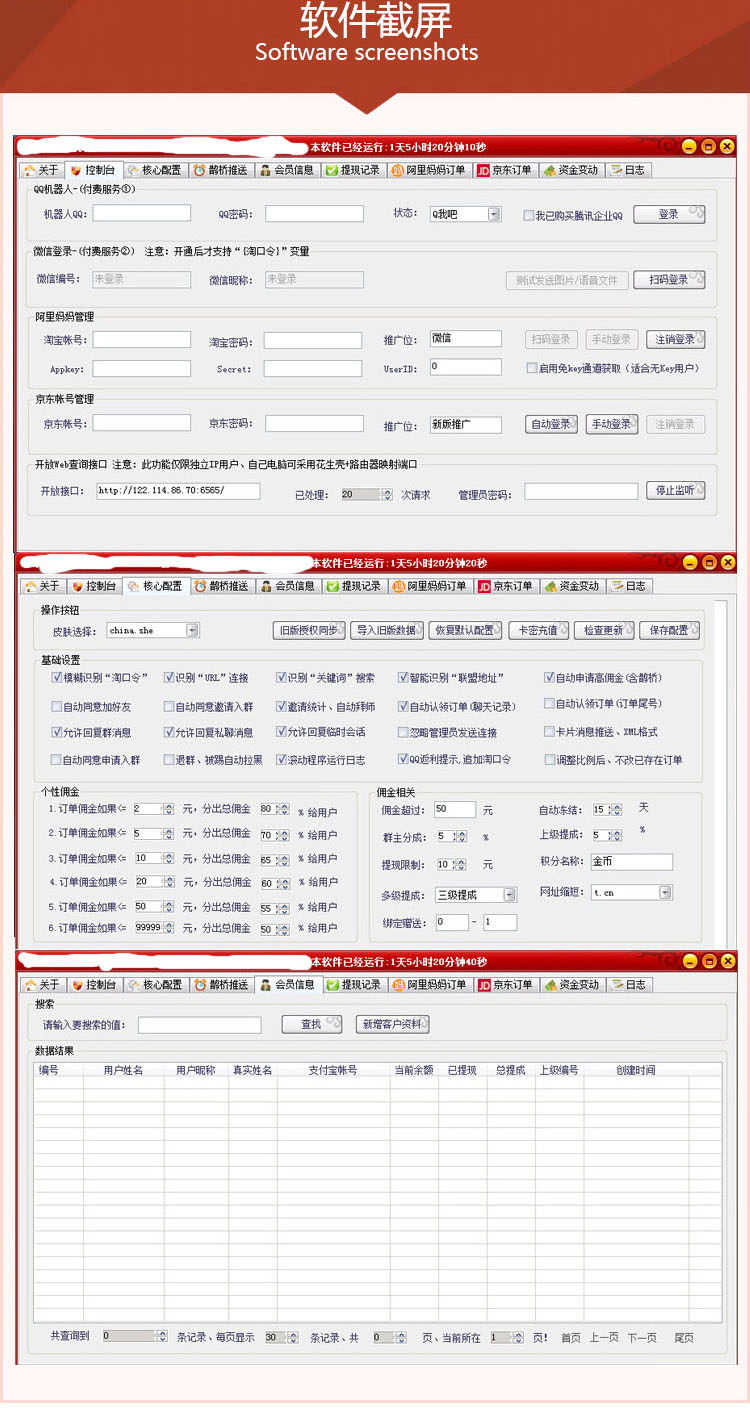
Task: Click 京东订单 JD icon in 核心配置 window
Action: coord(483,586)
